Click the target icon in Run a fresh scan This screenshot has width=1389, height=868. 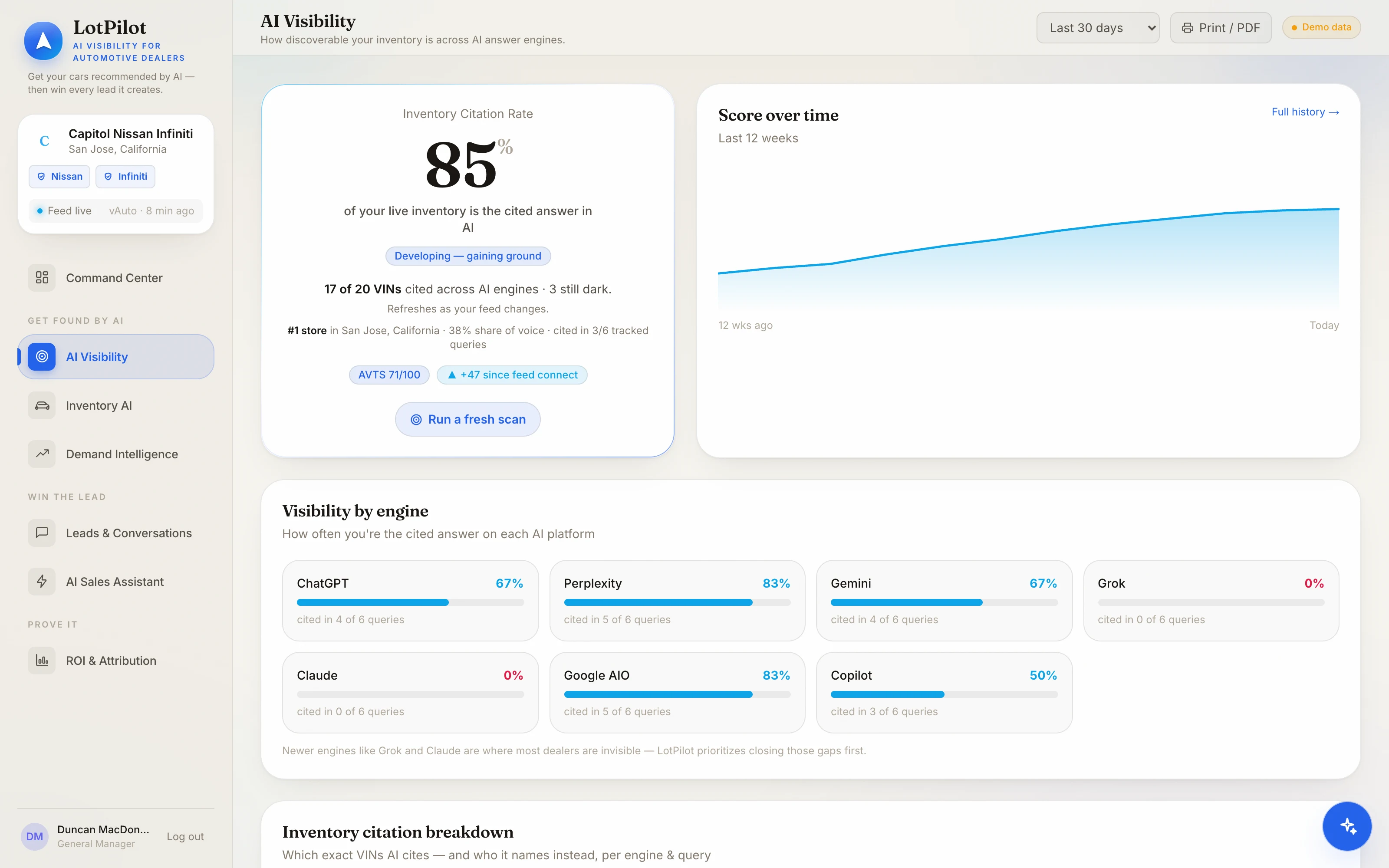[416, 420]
